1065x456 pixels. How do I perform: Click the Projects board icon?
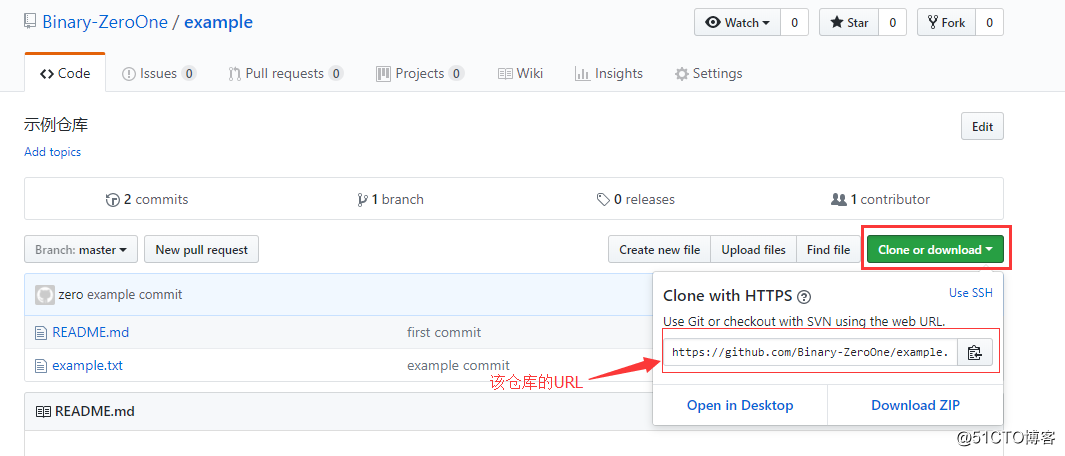[x=384, y=73]
